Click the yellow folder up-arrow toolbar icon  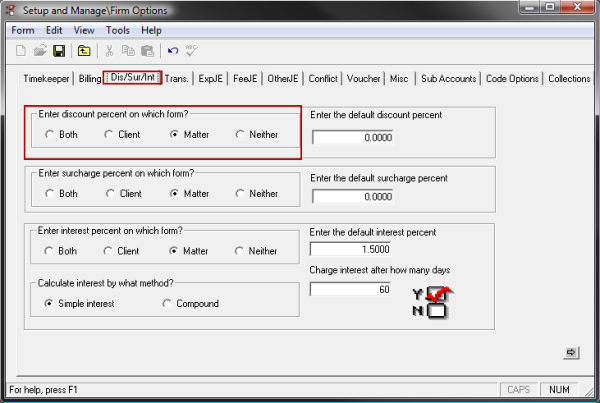tap(85, 51)
